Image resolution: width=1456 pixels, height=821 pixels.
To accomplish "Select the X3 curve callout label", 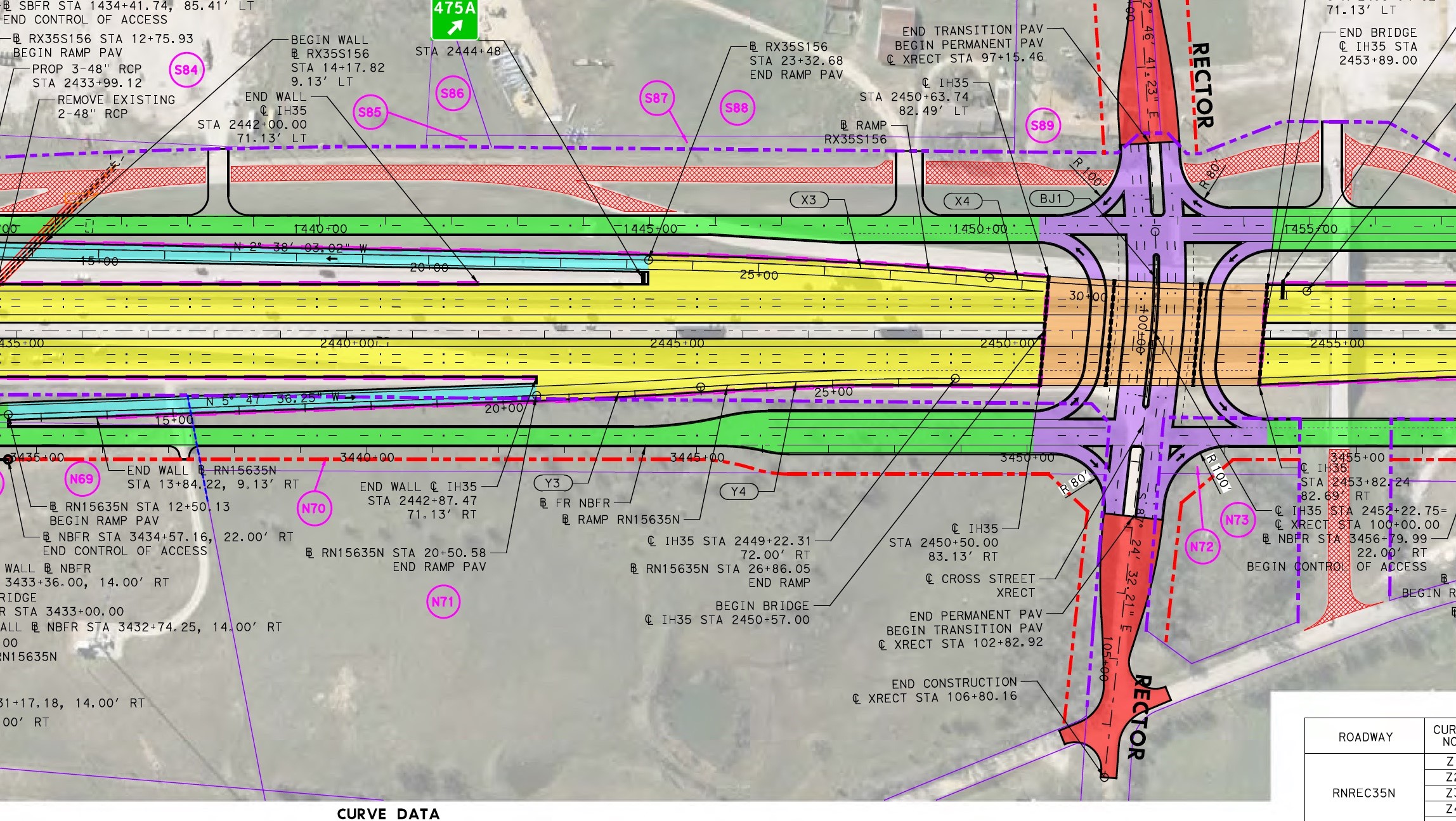I will pyautogui.click(x=809, y=200).
